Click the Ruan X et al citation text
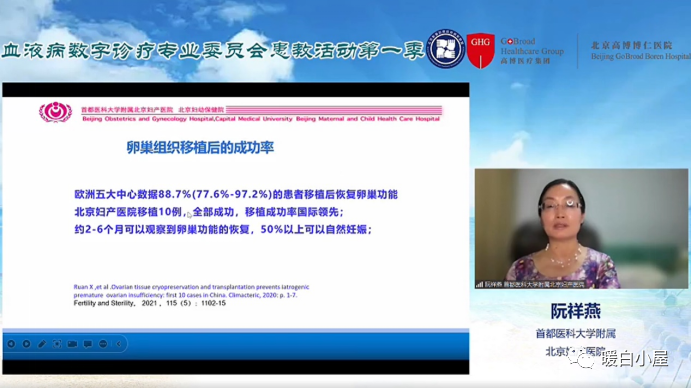Image resolution: width=691 pixels, height=389 pixels. (x=191, y=291)
